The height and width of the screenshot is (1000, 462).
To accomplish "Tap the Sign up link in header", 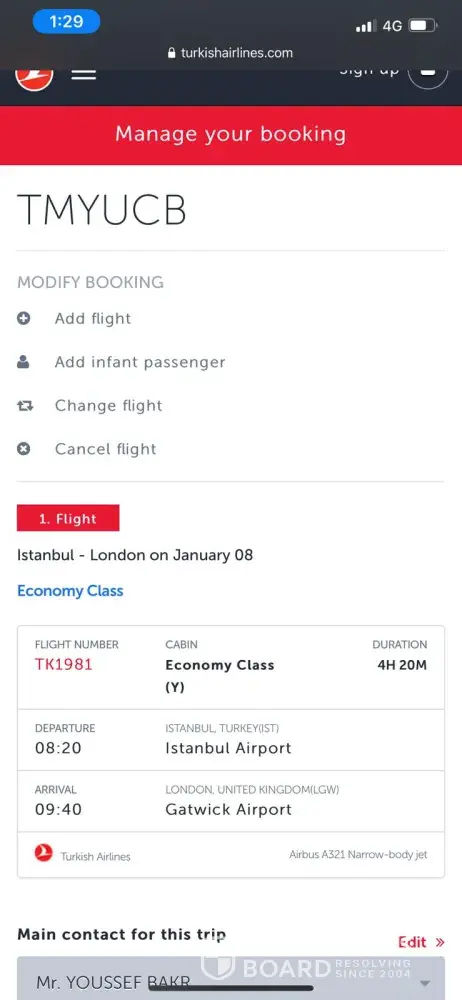I will coord(369,71).
